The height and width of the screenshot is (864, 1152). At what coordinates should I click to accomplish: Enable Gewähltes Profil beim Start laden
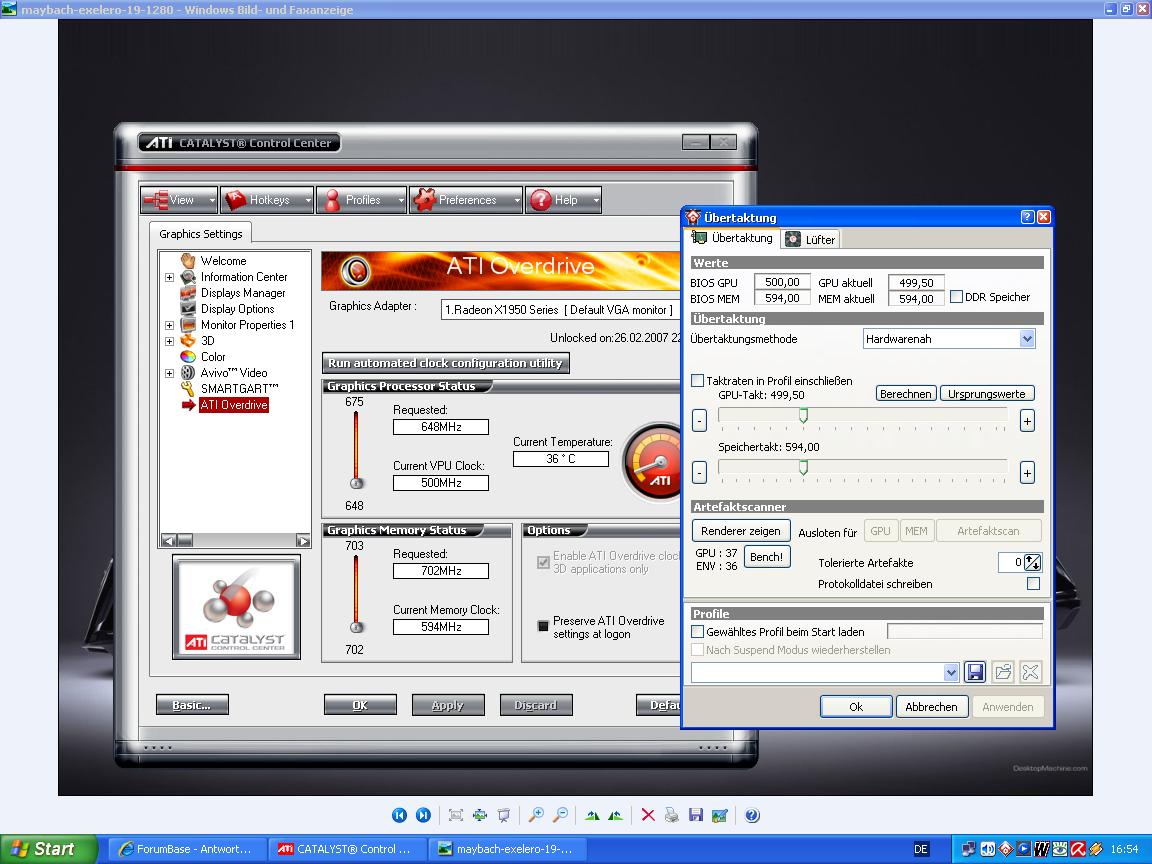[697, 631]
